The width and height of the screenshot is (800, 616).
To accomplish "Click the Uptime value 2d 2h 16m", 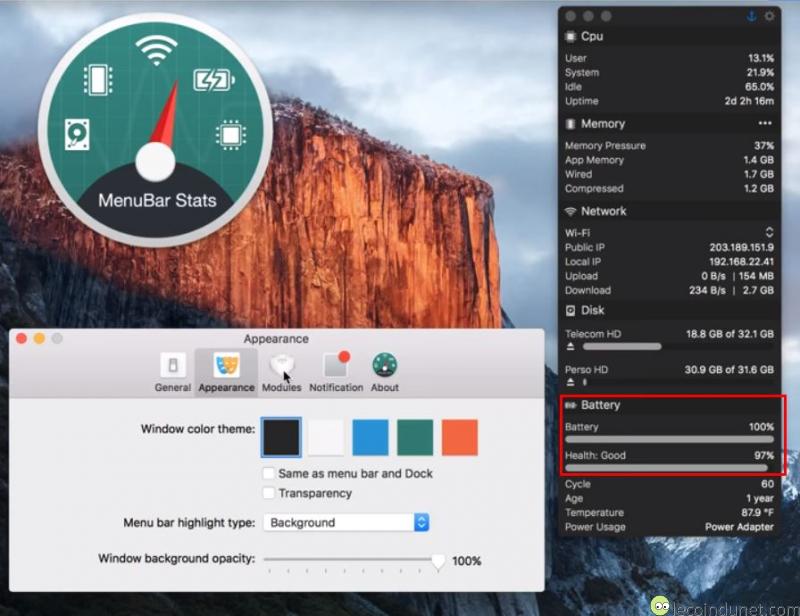I will click(749, 101).
